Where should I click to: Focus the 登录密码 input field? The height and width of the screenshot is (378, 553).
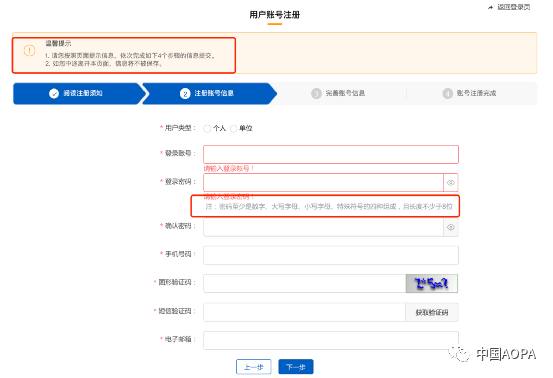pos(323,183)
